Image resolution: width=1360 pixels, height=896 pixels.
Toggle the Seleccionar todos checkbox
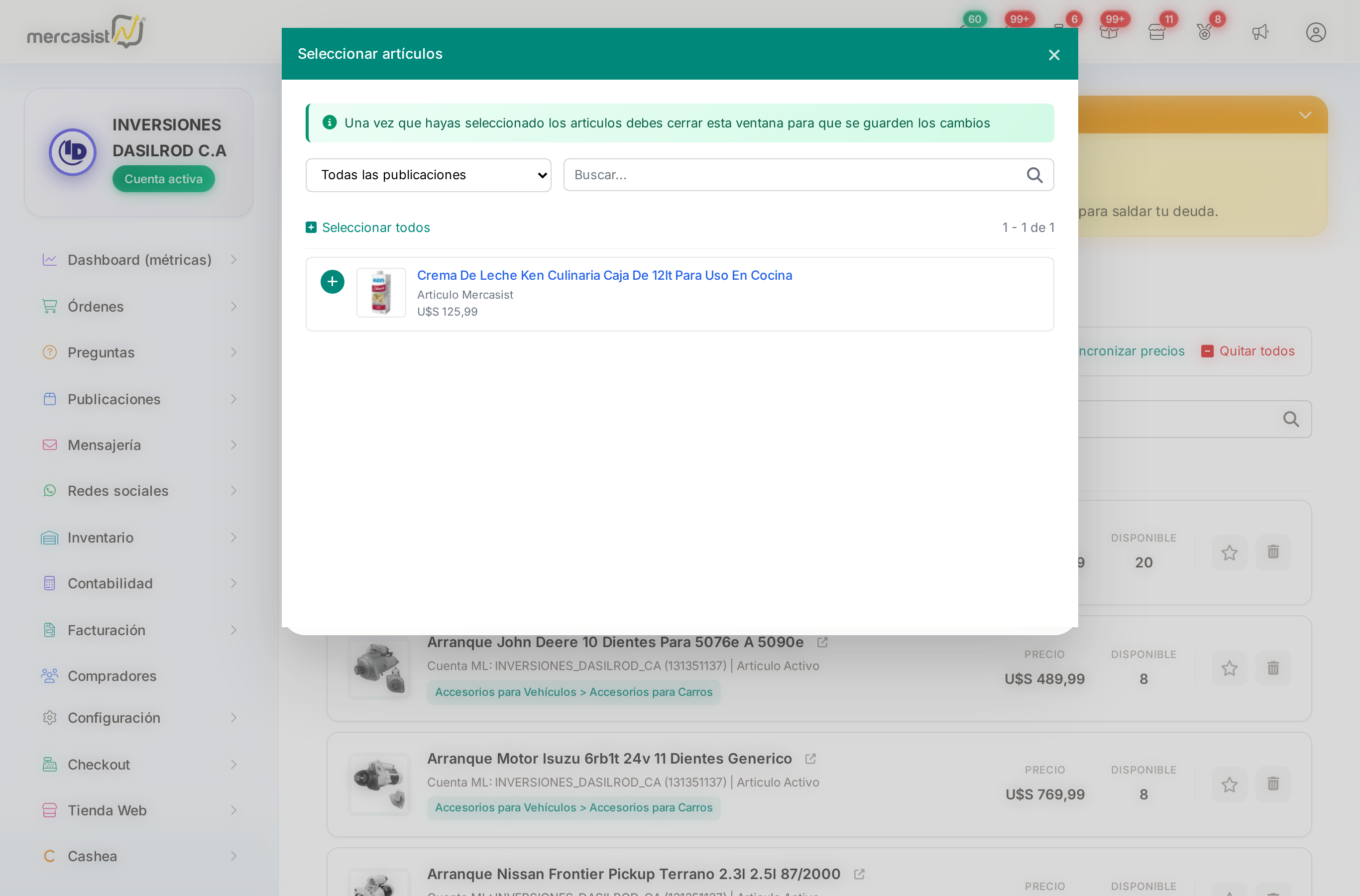point(311,227)
